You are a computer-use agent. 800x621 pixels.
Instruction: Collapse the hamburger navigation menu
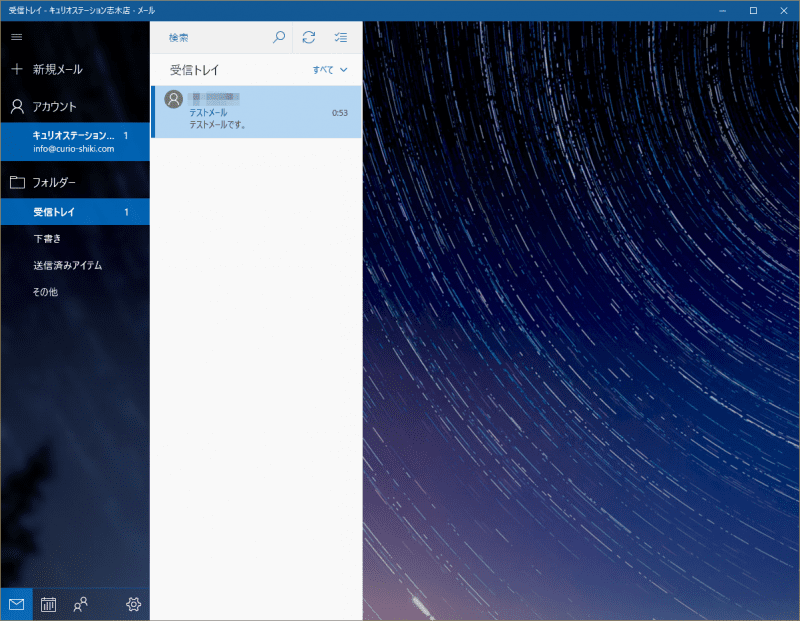pyautogui.click(x=17, y=37)
